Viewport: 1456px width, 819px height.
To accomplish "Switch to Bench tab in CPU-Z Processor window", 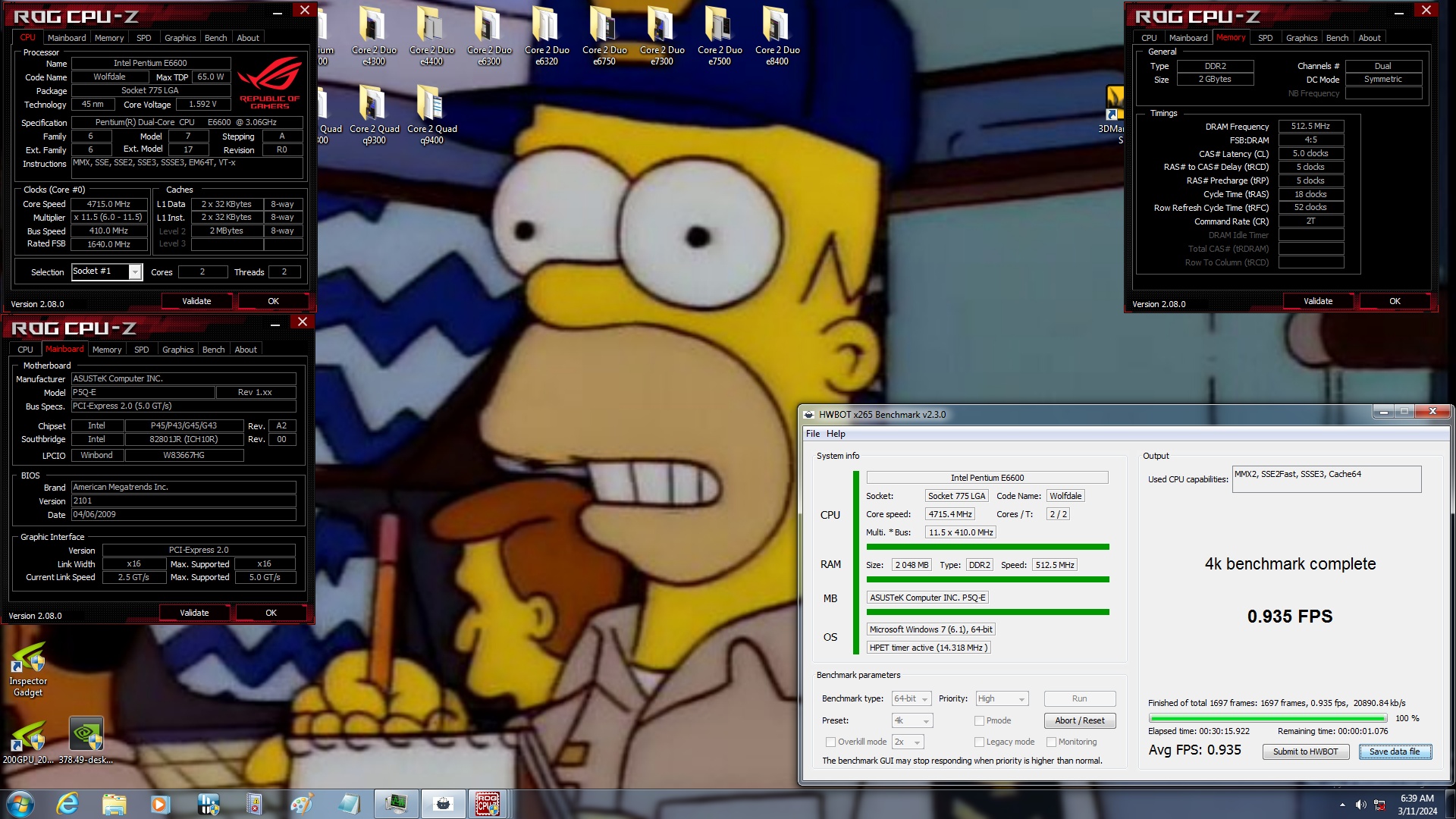I will [x=215, y=38].
